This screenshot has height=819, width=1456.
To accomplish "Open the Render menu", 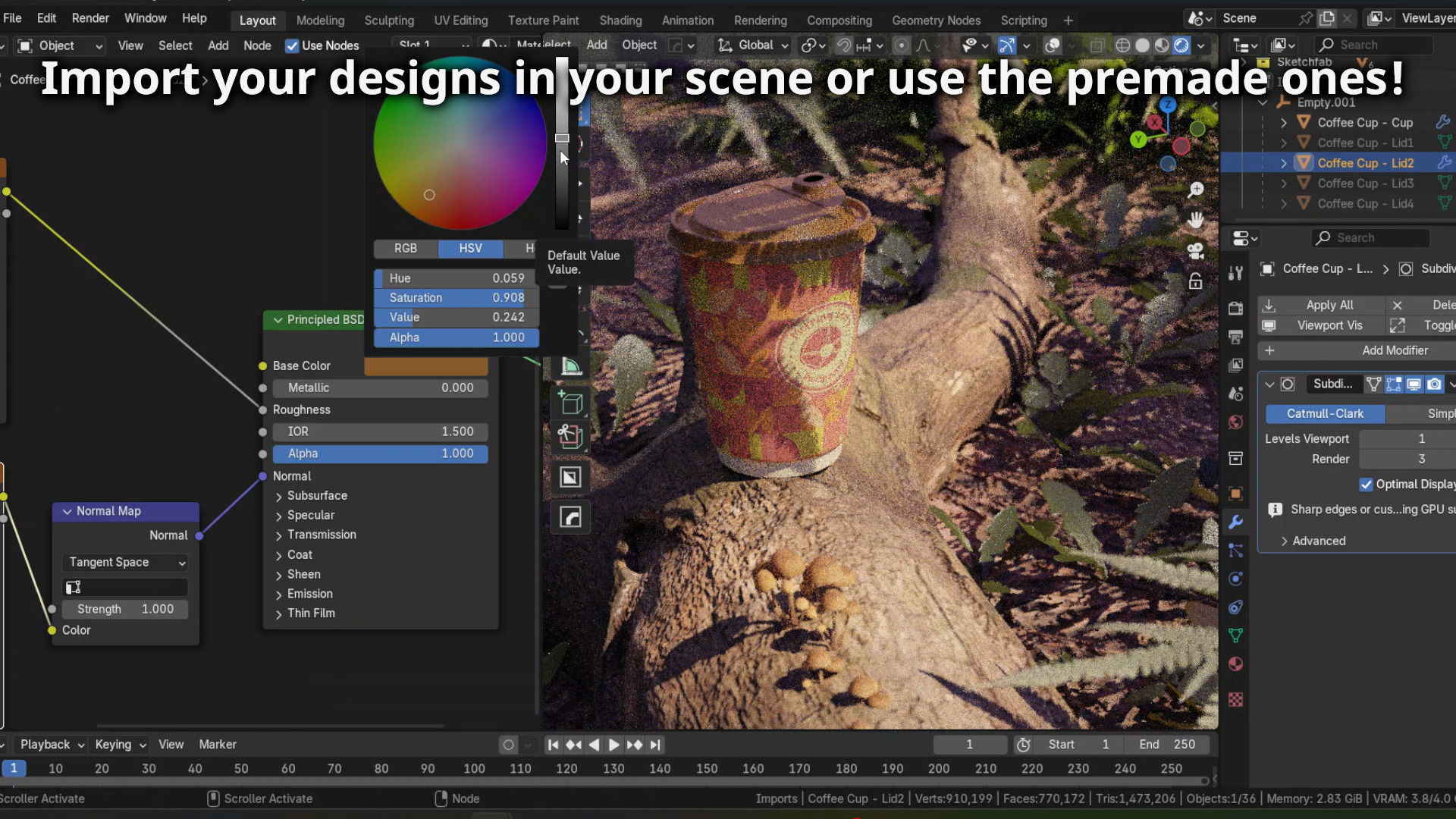I will click(90, 18).
